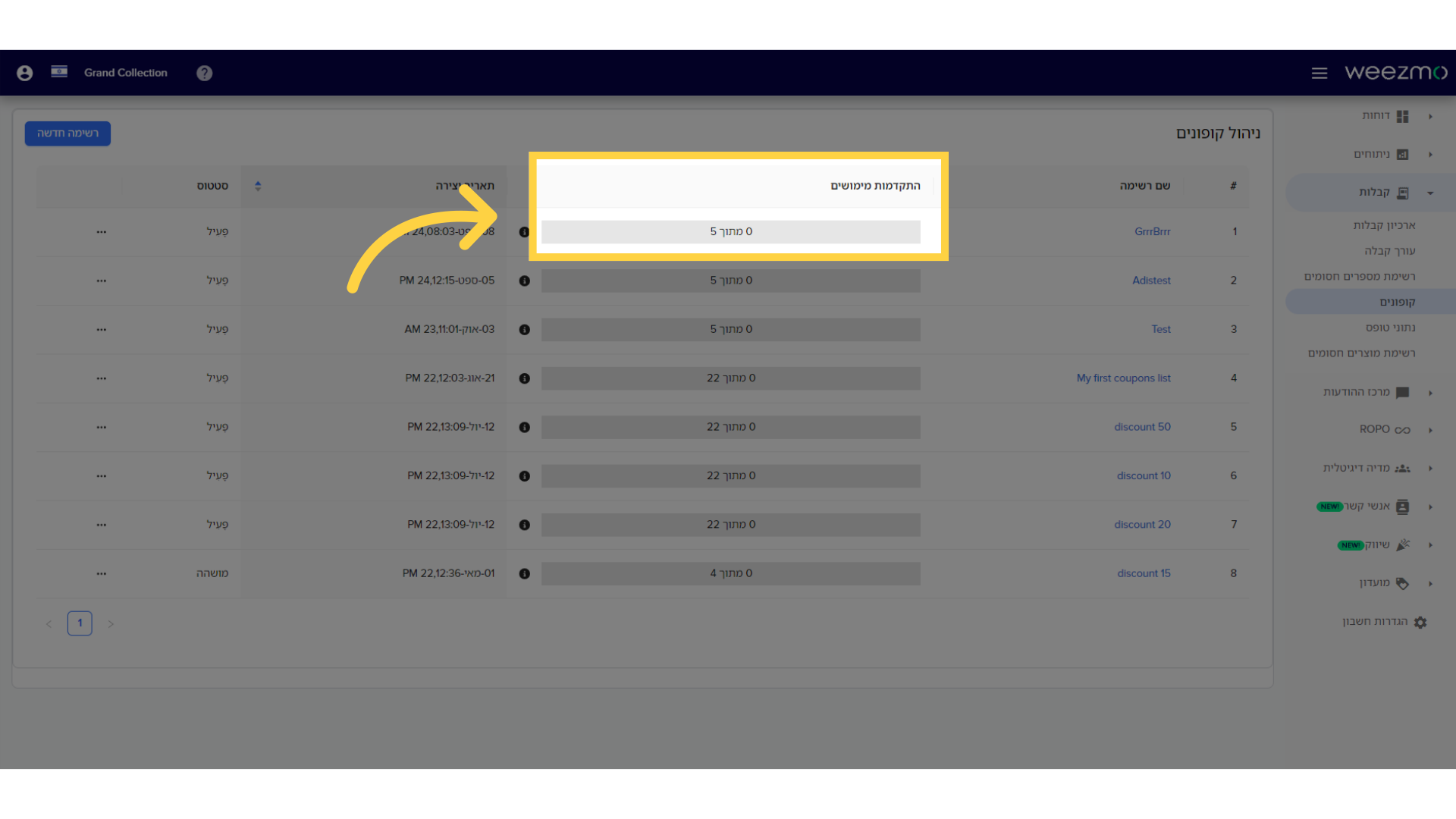
Task: Expand the ROPO arrow
Action: click(x=1430, y=430)
